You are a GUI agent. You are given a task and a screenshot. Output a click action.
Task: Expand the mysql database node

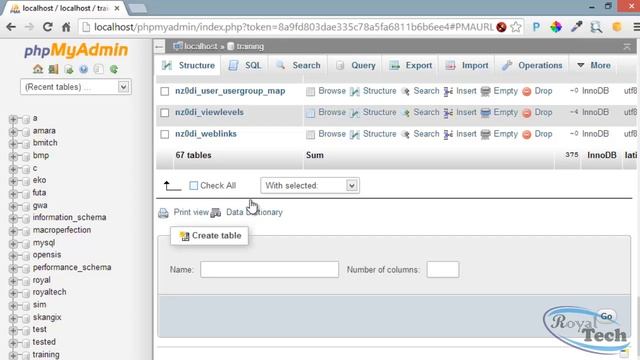(x=13, y=244)
